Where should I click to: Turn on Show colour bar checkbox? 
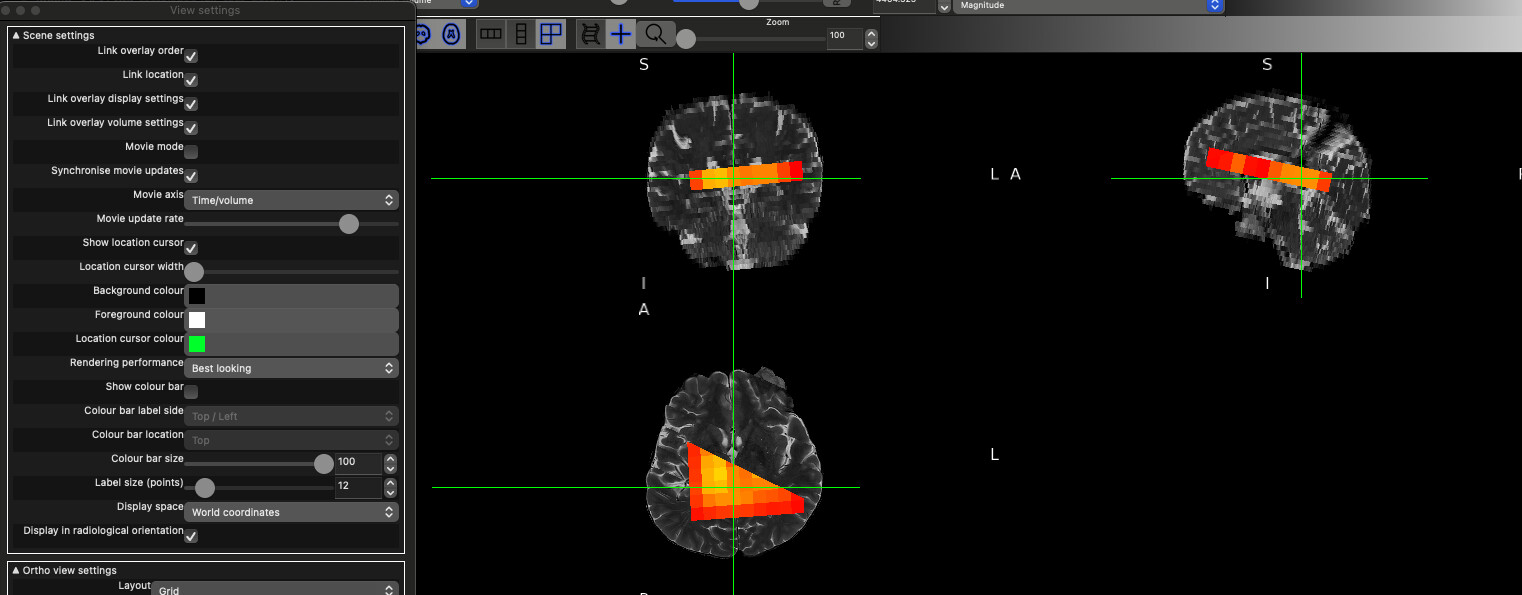[191, 392]
